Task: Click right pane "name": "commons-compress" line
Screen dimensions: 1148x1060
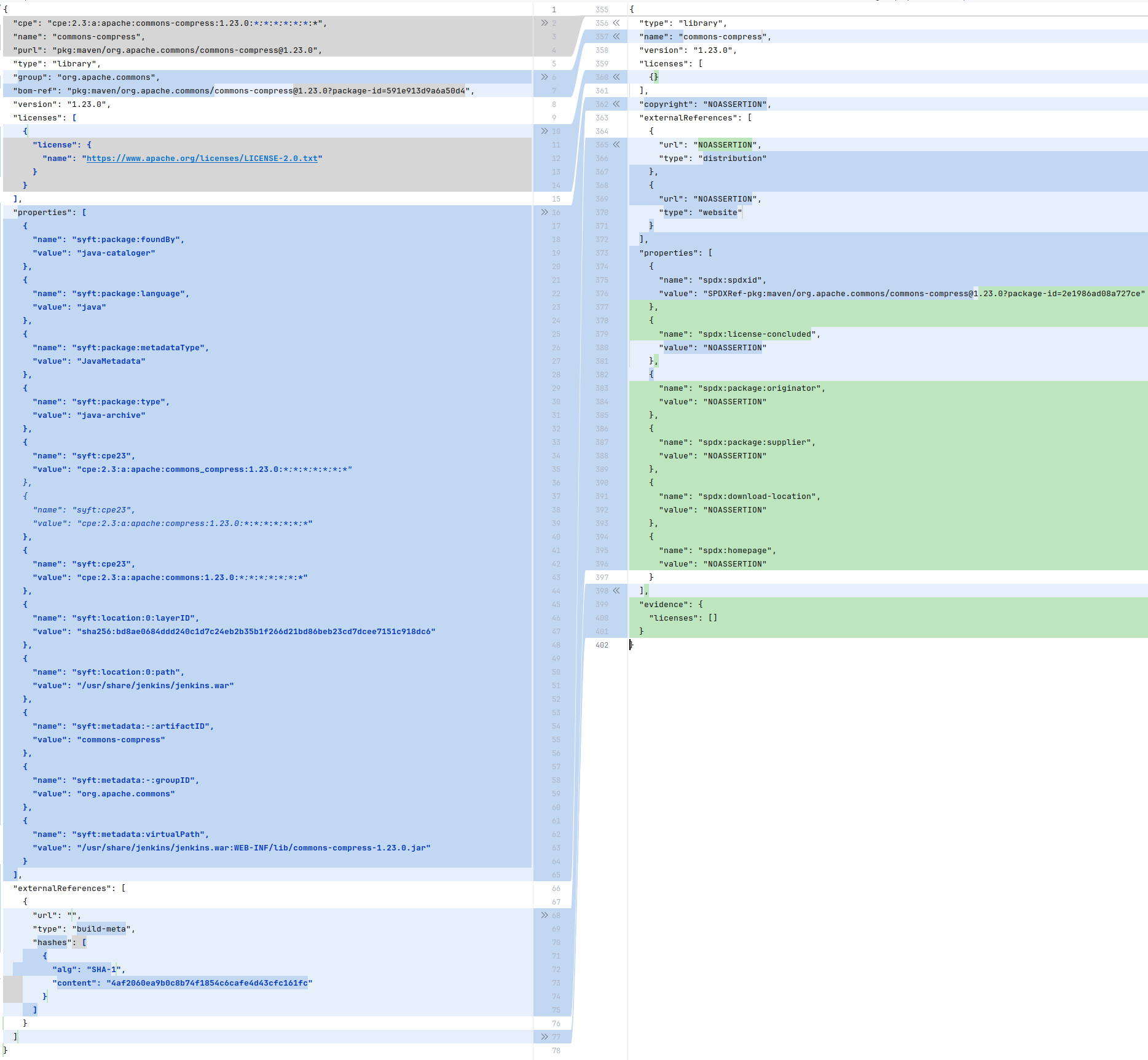Action: pos(705,37)
